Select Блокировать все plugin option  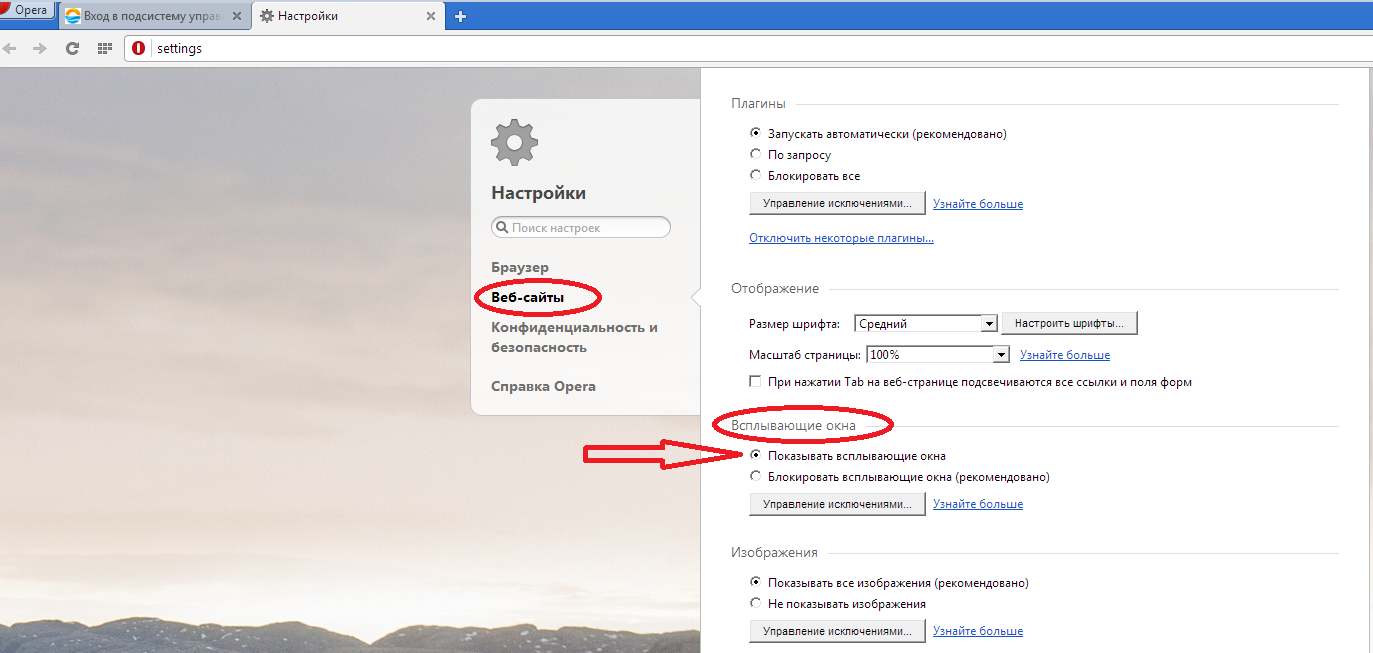pos(755,176)
